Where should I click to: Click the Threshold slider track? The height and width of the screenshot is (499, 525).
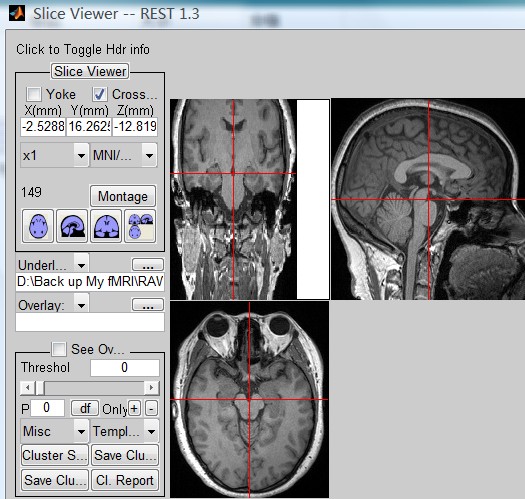pyautogui.click(x=89, y=388)
